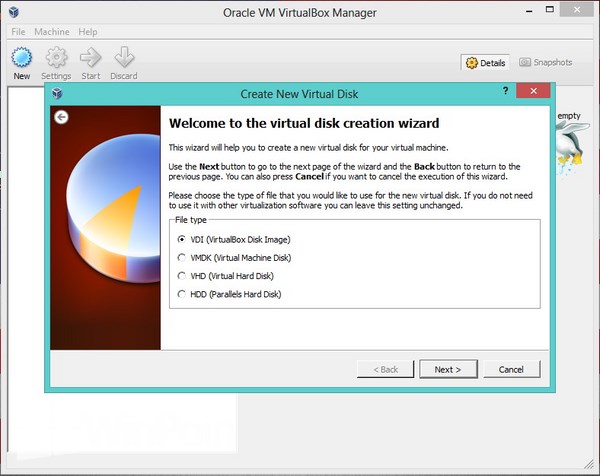Open the Help menu

coord(88,32)
